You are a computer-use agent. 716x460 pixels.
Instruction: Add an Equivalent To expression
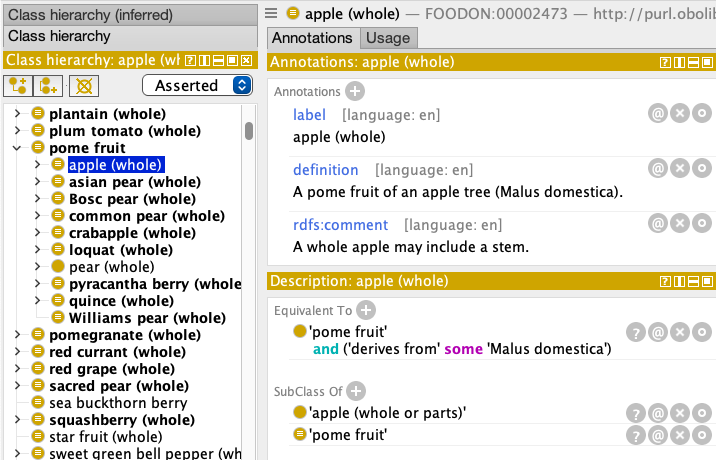pos(366,310)
